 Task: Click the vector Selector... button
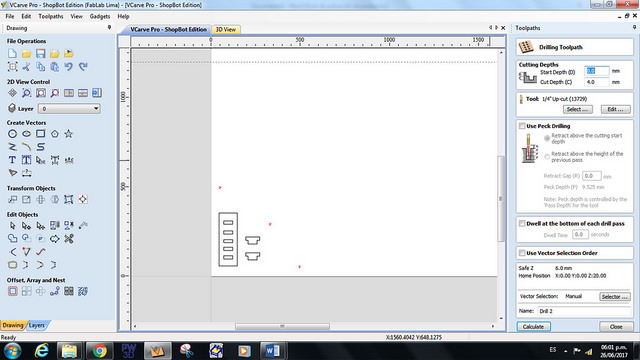[x=615, y=297]
